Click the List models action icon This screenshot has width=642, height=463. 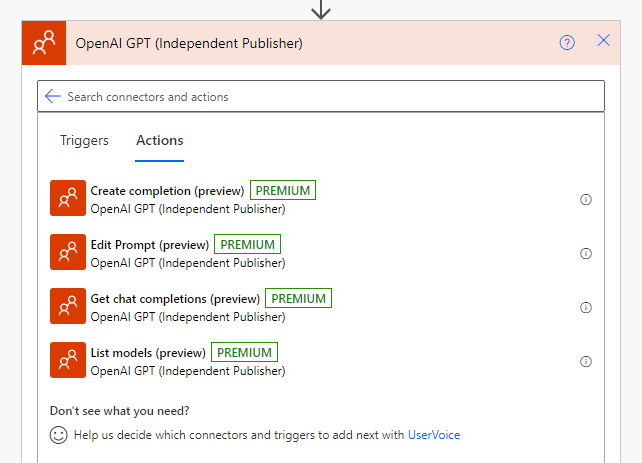coord(68,361)
